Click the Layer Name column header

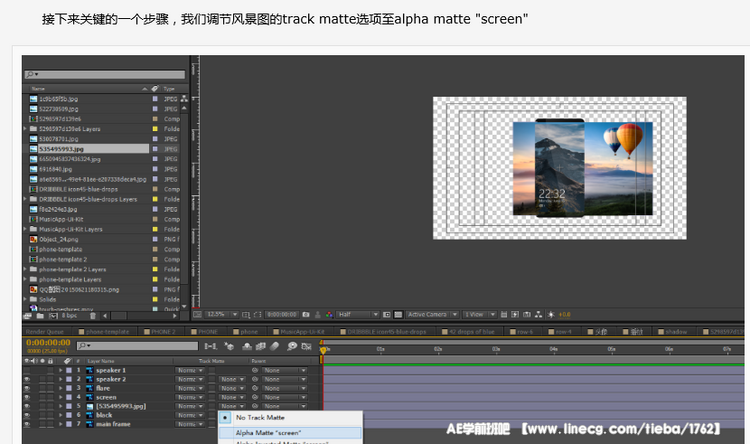pyautogui.click(x=101, y=361)
